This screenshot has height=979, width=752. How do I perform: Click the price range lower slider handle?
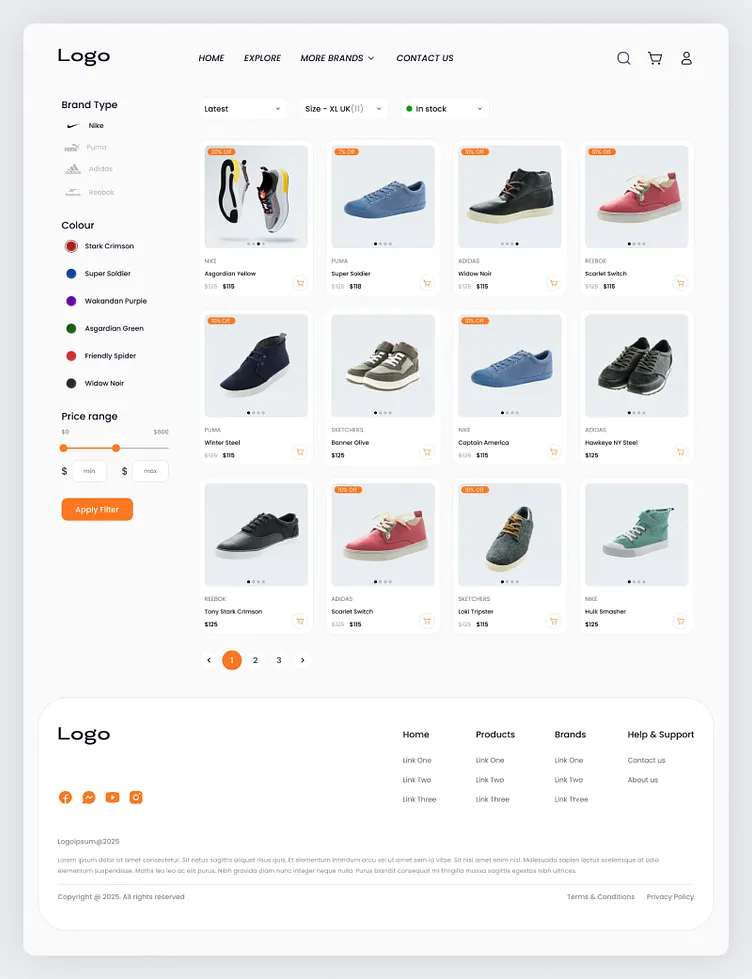pos(63,448)
